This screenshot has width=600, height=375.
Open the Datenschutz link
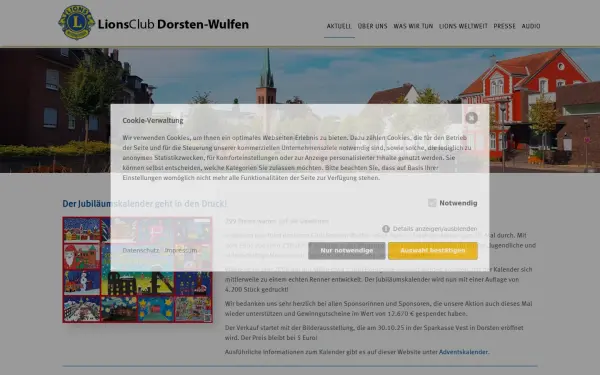[140, 250]
